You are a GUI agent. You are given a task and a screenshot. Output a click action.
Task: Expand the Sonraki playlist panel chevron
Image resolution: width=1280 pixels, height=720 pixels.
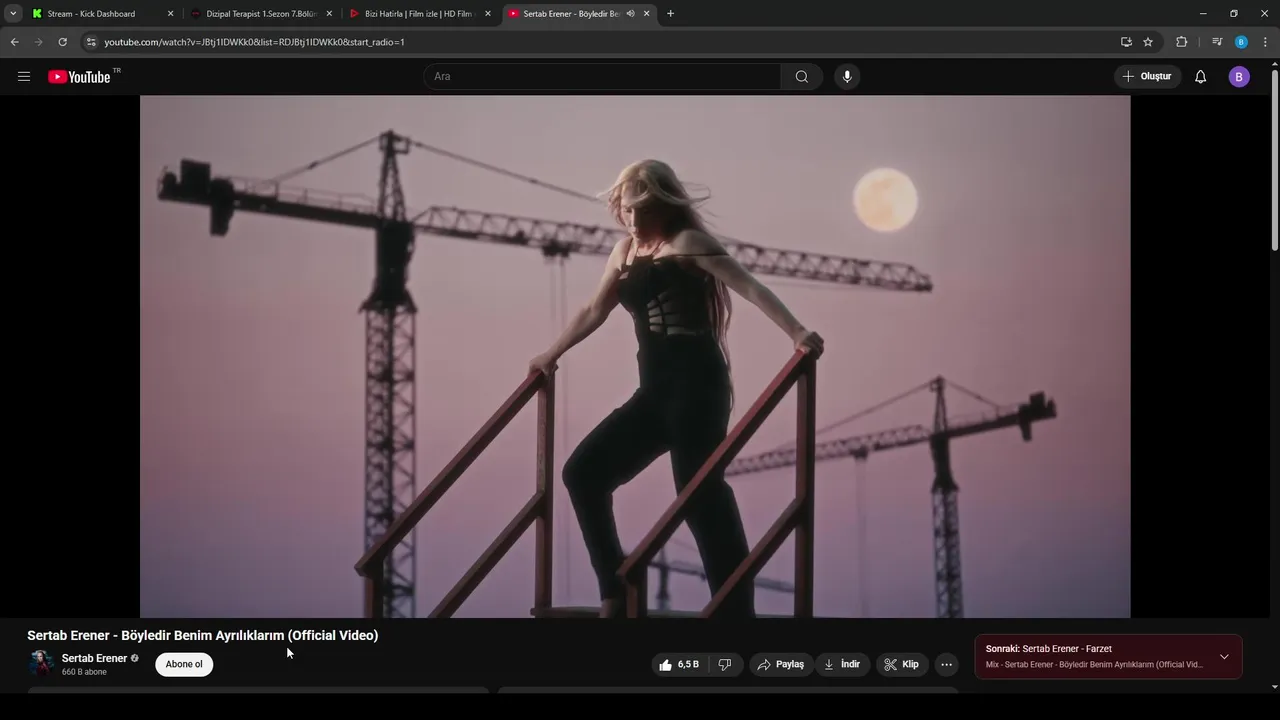point(1224,657)
